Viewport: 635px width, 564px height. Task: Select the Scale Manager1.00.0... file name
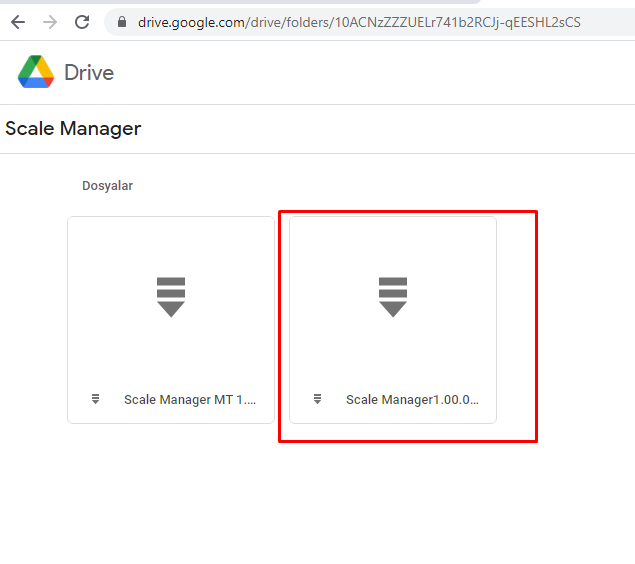[x=412, y=400]
